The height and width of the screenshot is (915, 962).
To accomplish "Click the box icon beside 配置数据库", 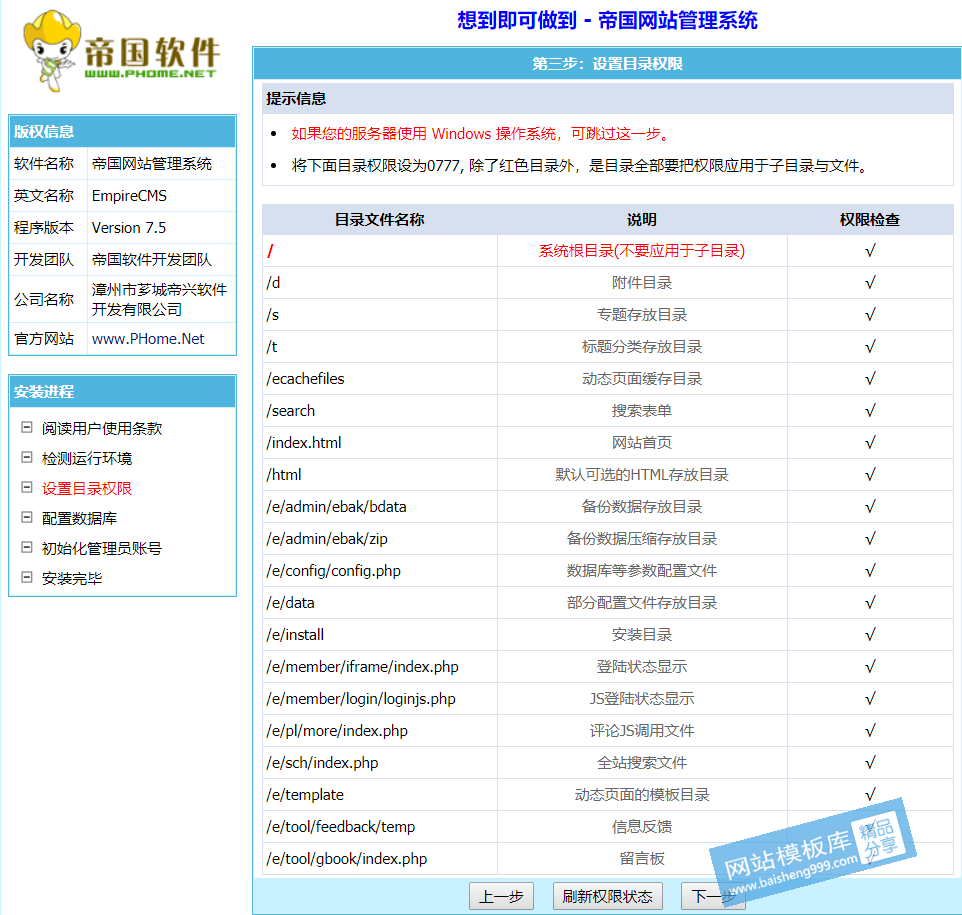I will point(26,517).
